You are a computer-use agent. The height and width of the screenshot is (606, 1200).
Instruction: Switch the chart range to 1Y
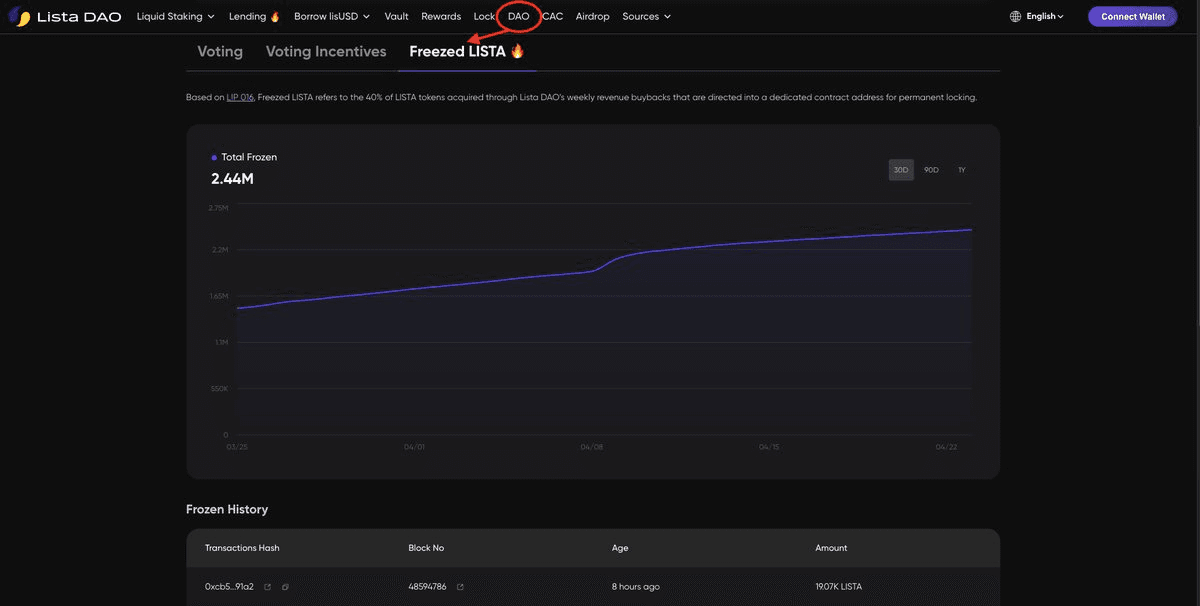pos(960,169)
